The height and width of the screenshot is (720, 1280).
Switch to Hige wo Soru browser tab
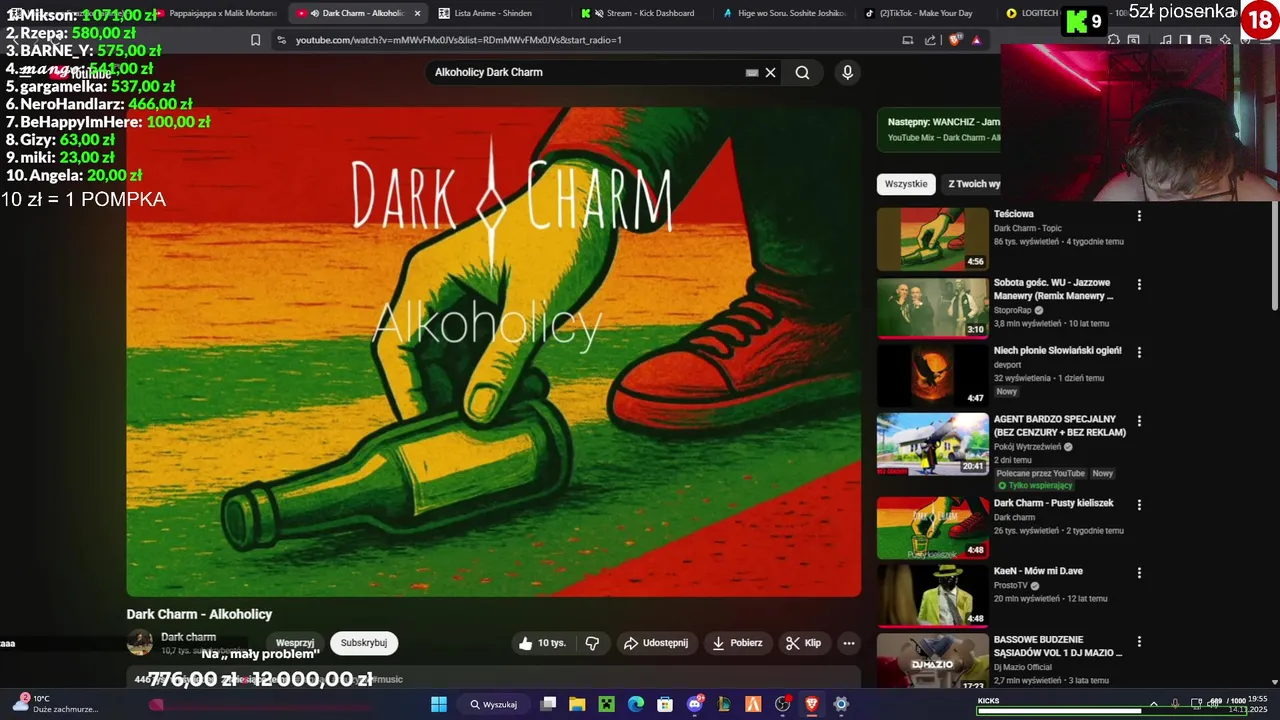[785, 13]
